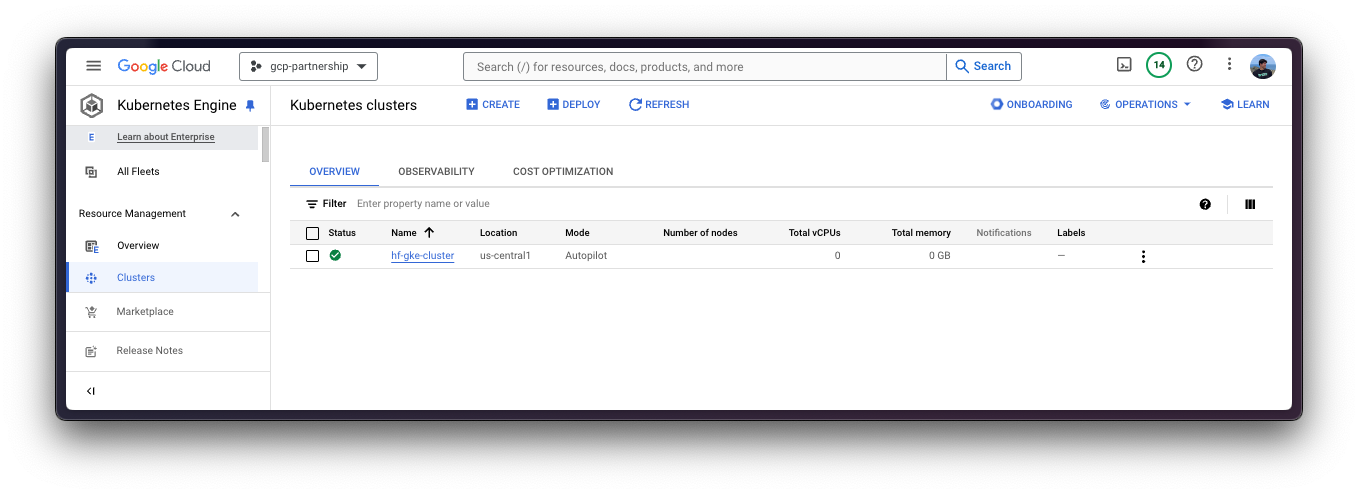Screen dimensions: 1358x494
Task: Open Marketplace from sidebar
Action: tap(145, 312)
